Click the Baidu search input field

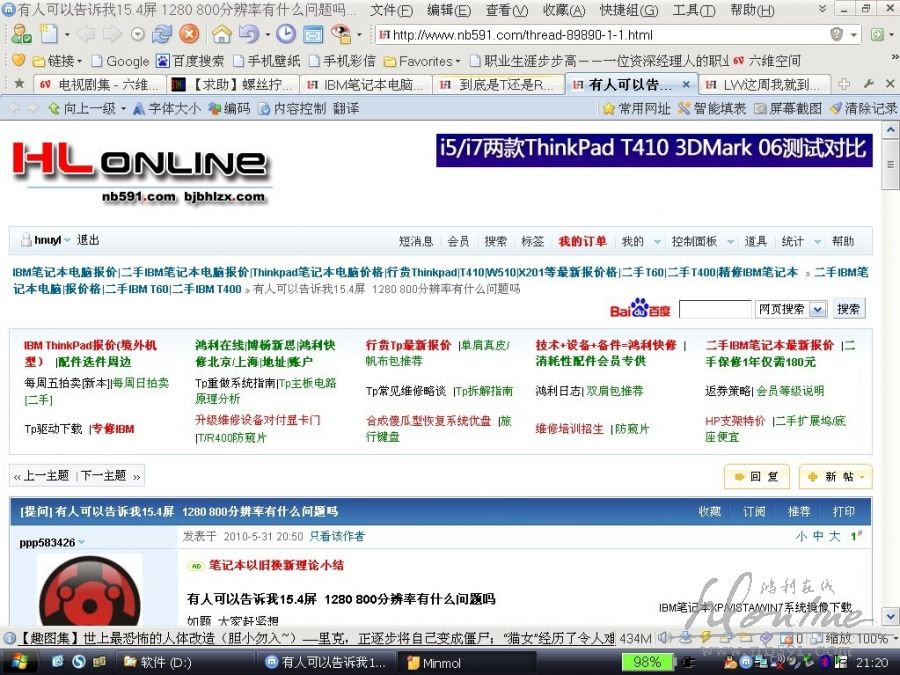click(715, 309)
